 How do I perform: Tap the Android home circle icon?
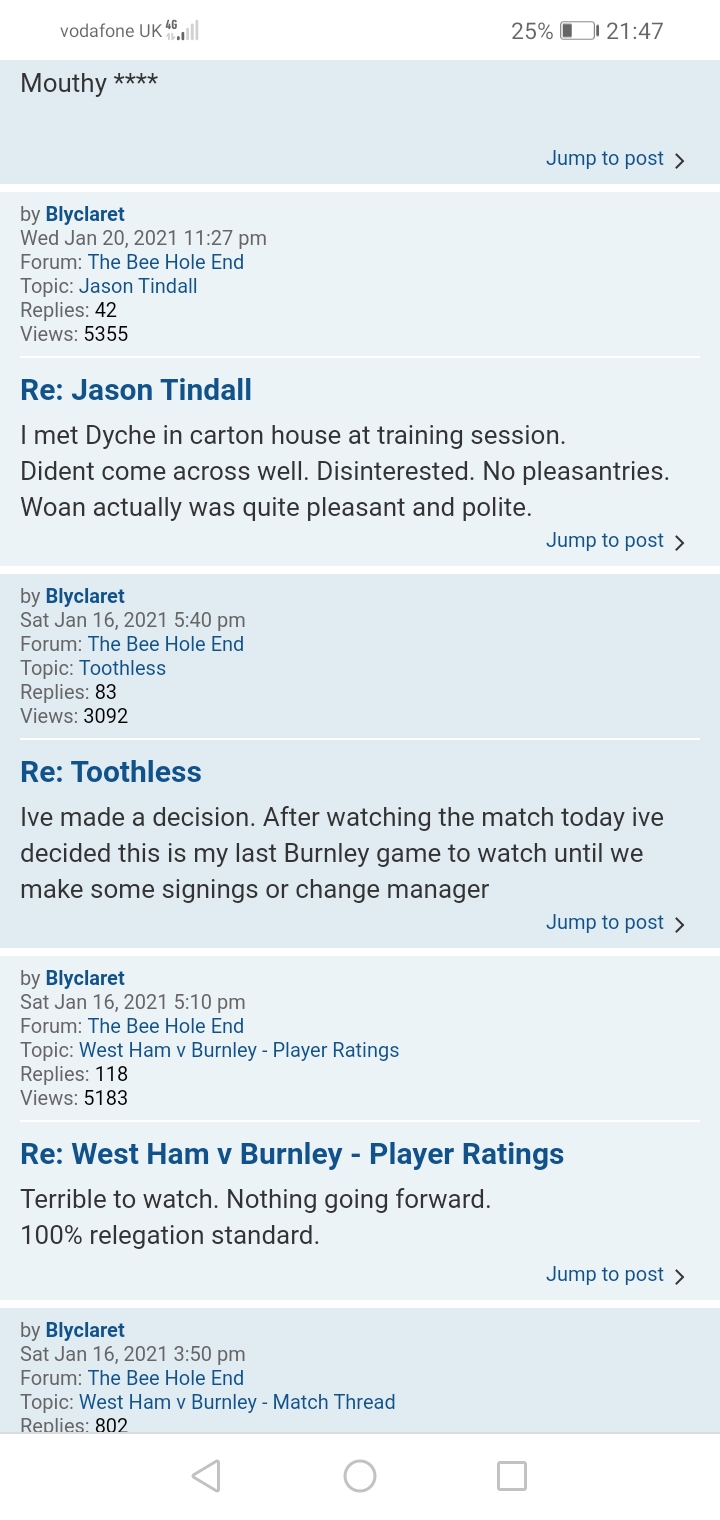point(359,1476)
